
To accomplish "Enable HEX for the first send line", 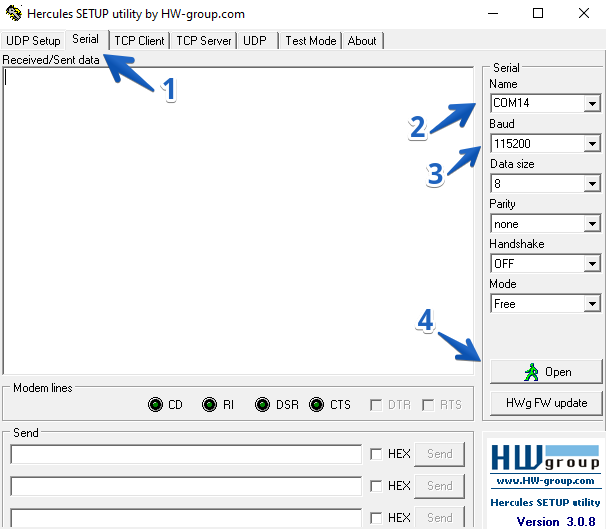I will click(376, 454).
